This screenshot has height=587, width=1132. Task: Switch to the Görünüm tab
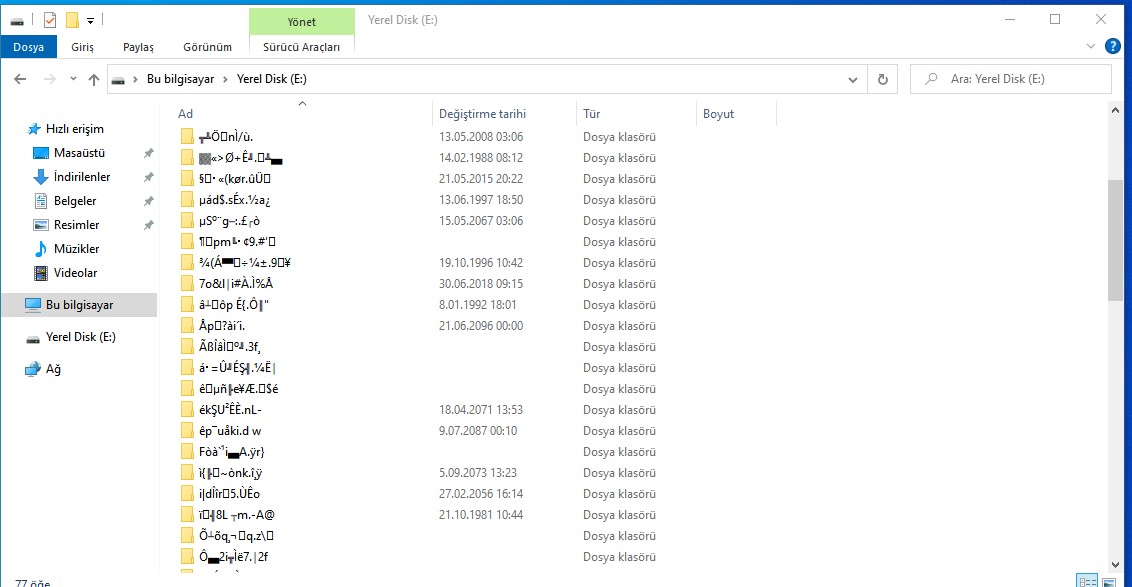click(x=207, y=47)
